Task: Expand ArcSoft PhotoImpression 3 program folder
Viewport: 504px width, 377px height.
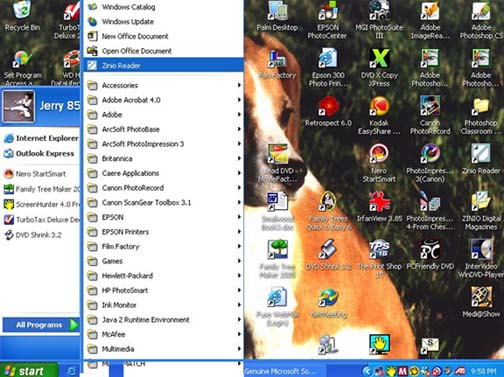Action: 164,144
